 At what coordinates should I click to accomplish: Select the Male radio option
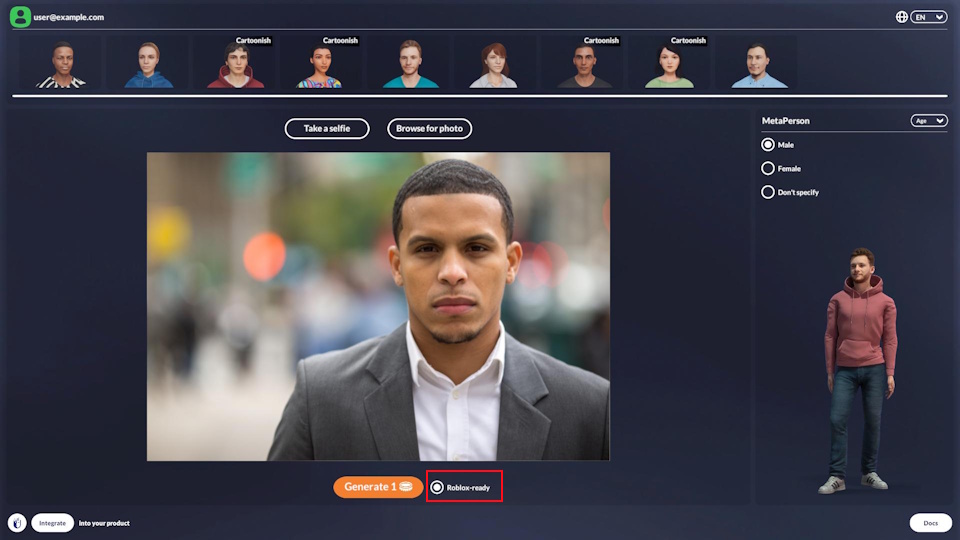[x=768, y=145]
